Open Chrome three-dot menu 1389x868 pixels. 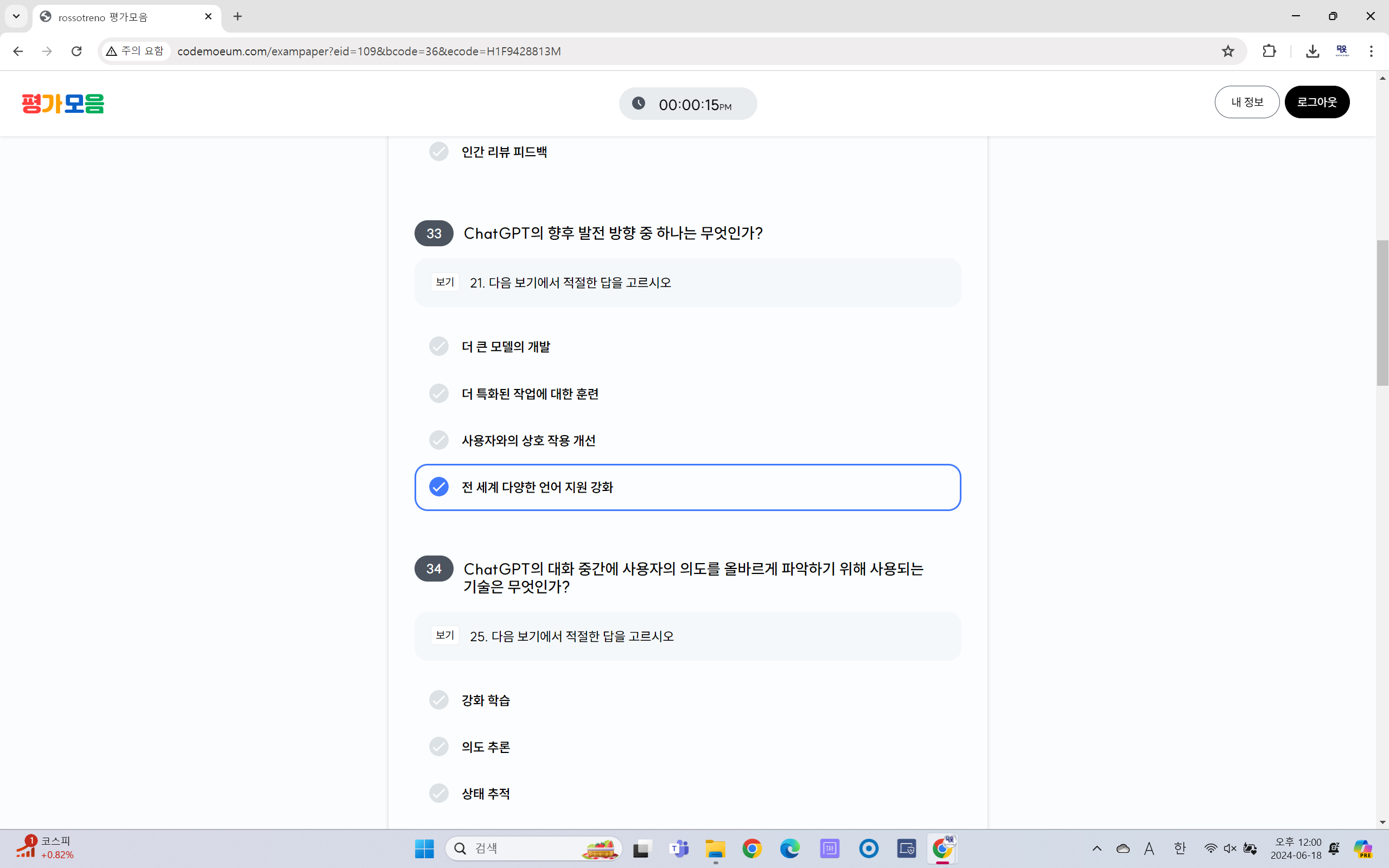(x=1371, y=51)
